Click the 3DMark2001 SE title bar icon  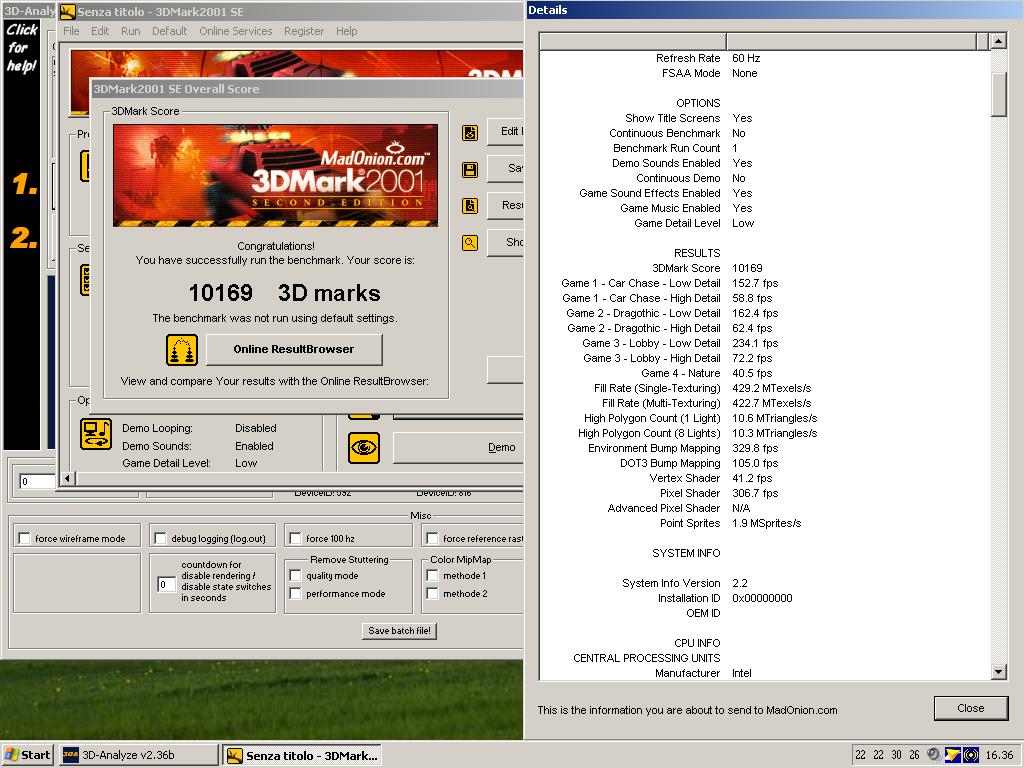point(67,11)
